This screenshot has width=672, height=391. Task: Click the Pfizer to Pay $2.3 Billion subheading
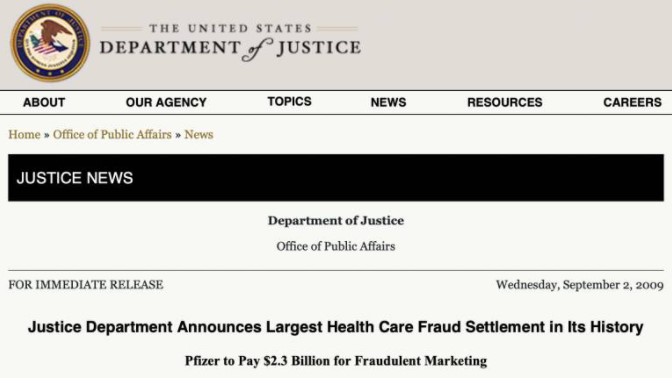(336, 361)
